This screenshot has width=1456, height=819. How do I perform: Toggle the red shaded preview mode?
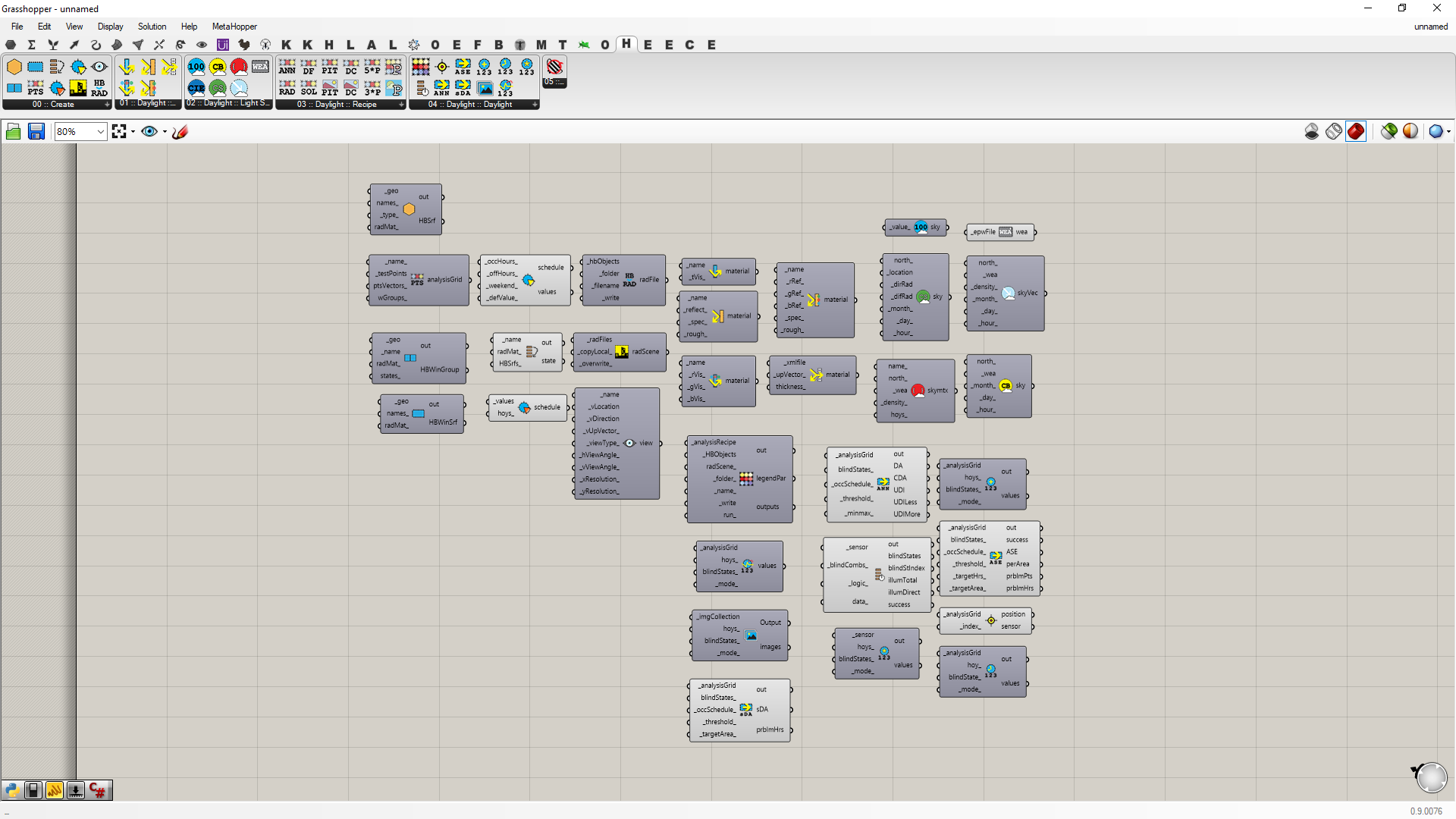pos(1356,131)
